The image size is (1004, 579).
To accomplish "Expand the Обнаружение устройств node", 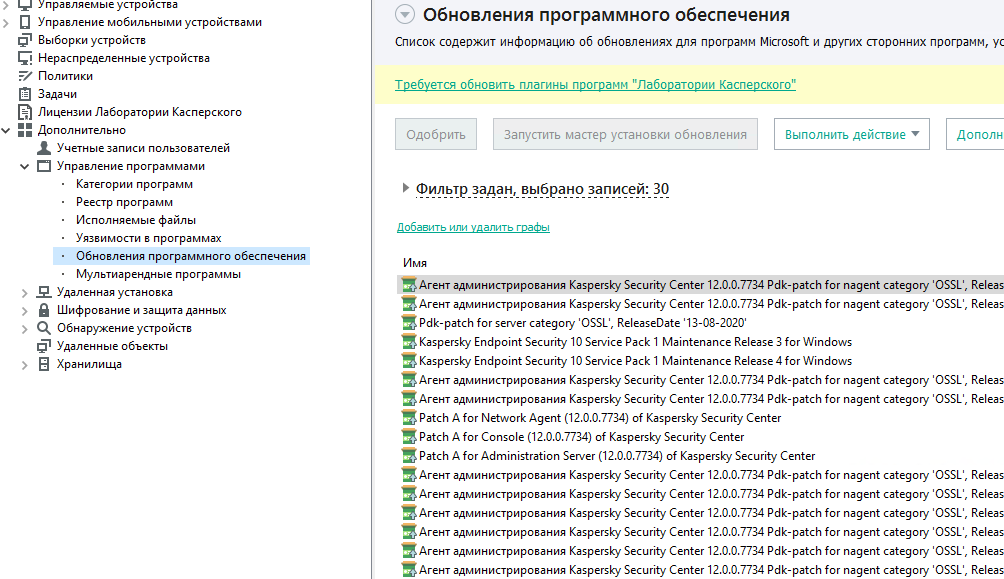I will point(24,329).
